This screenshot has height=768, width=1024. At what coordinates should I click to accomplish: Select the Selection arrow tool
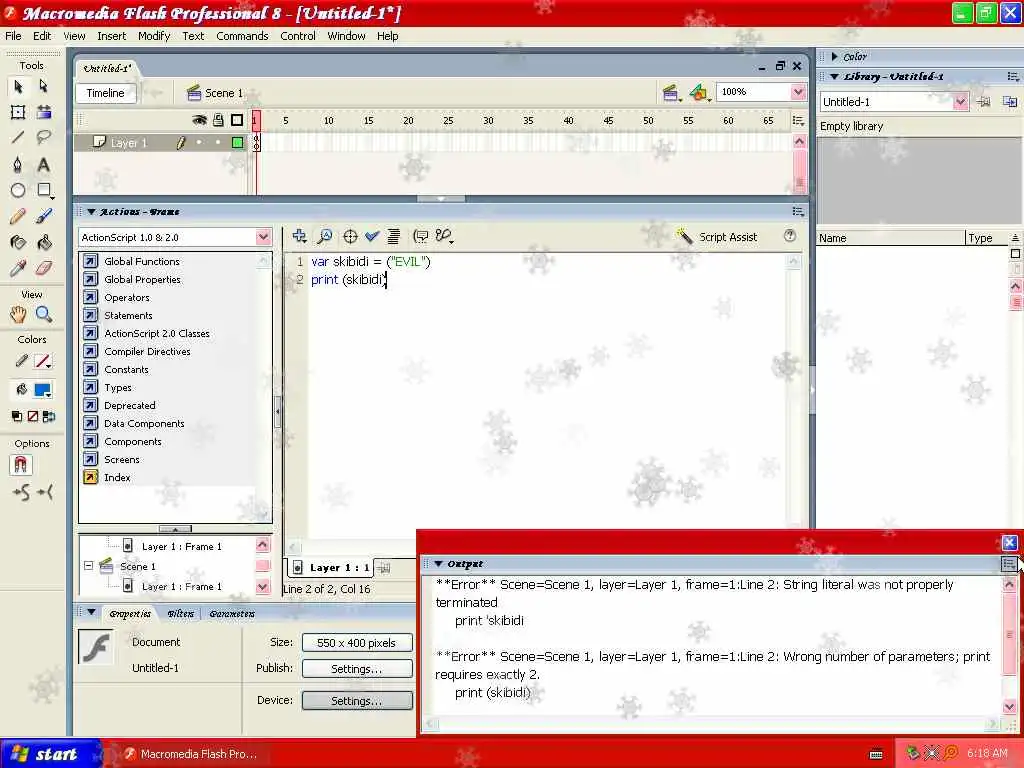[18, 86]
